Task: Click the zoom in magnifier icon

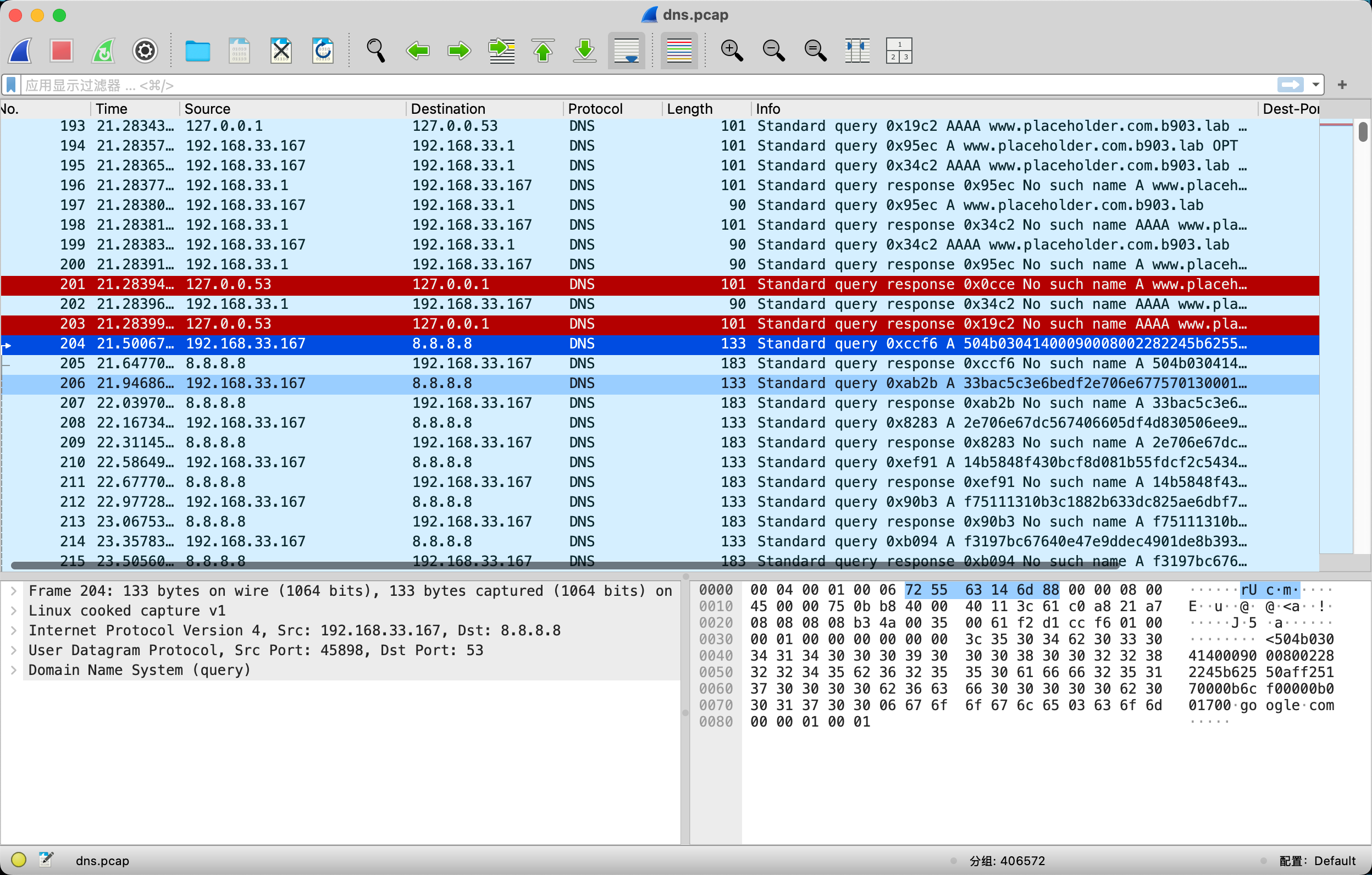Action: (732, 51)
